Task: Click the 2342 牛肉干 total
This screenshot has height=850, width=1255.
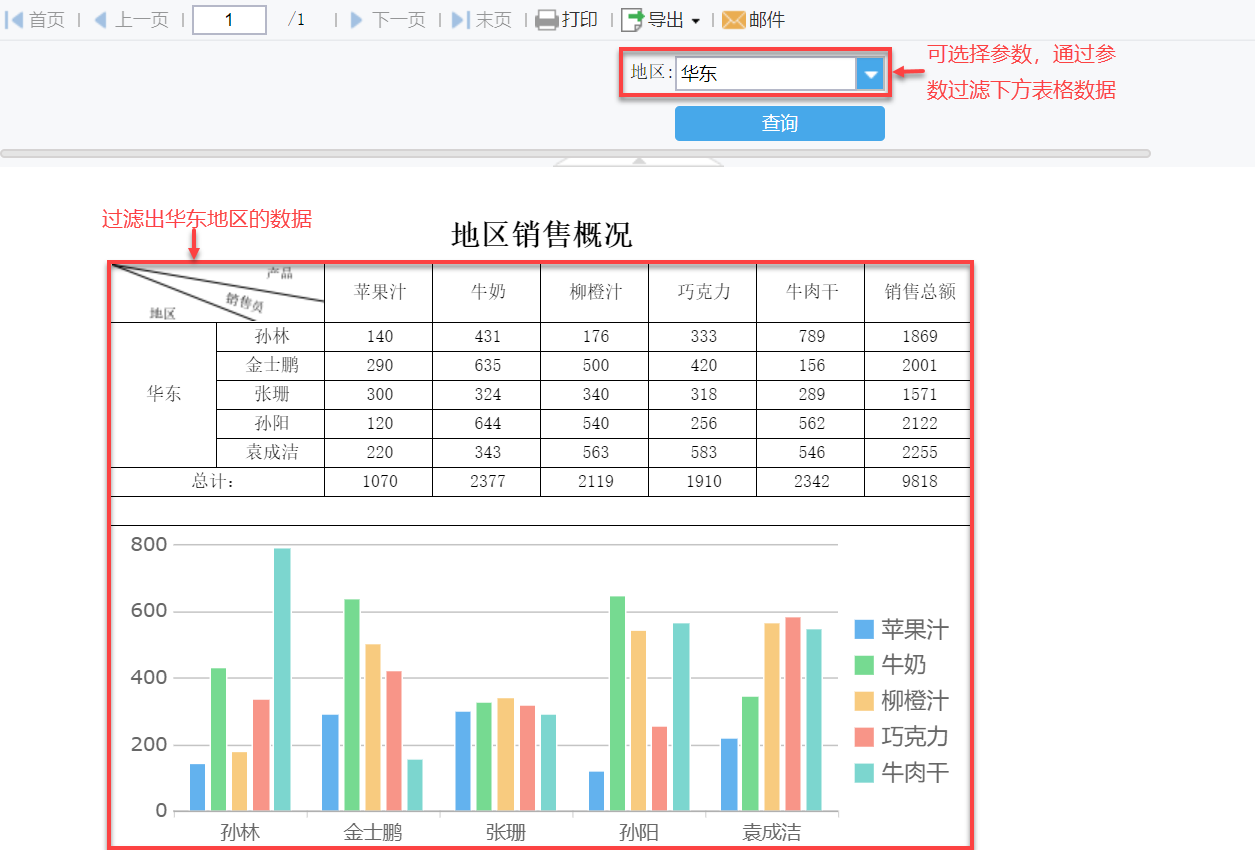Action: pos(811,481)
